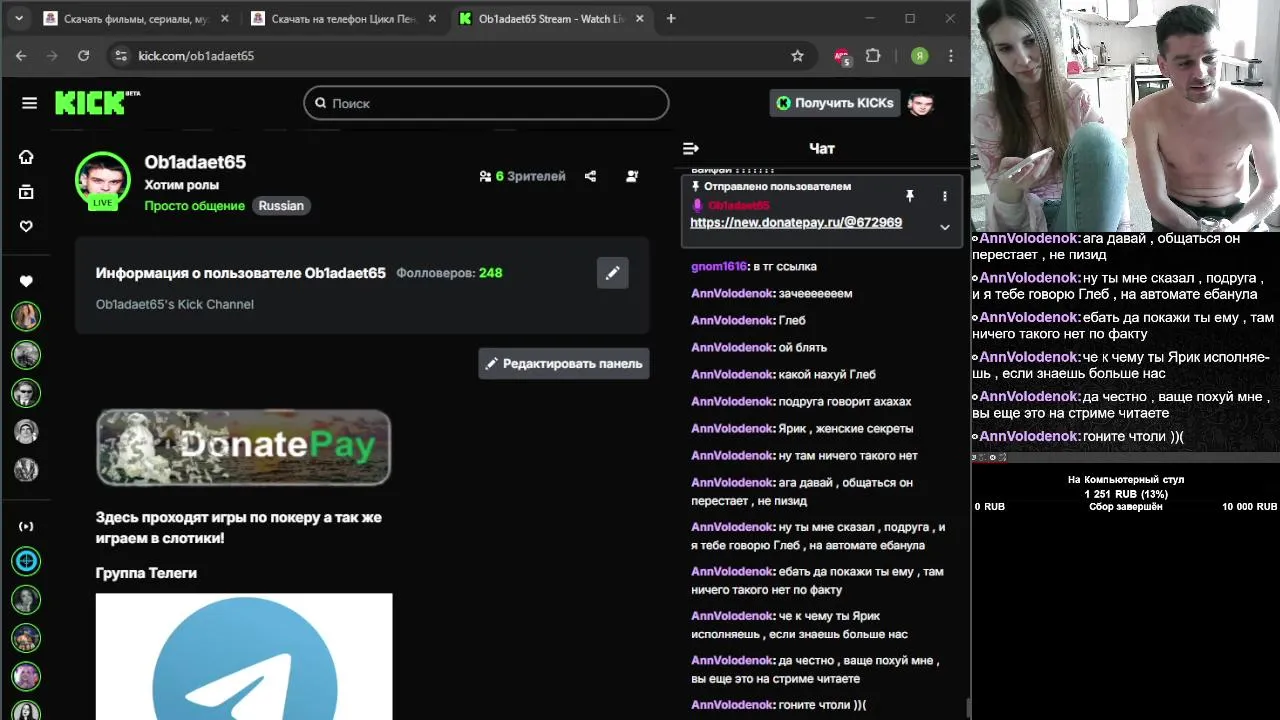Click the bookmark star in the address bar
This screenshot has width=1280, height=720.
[x=797, y=56]
